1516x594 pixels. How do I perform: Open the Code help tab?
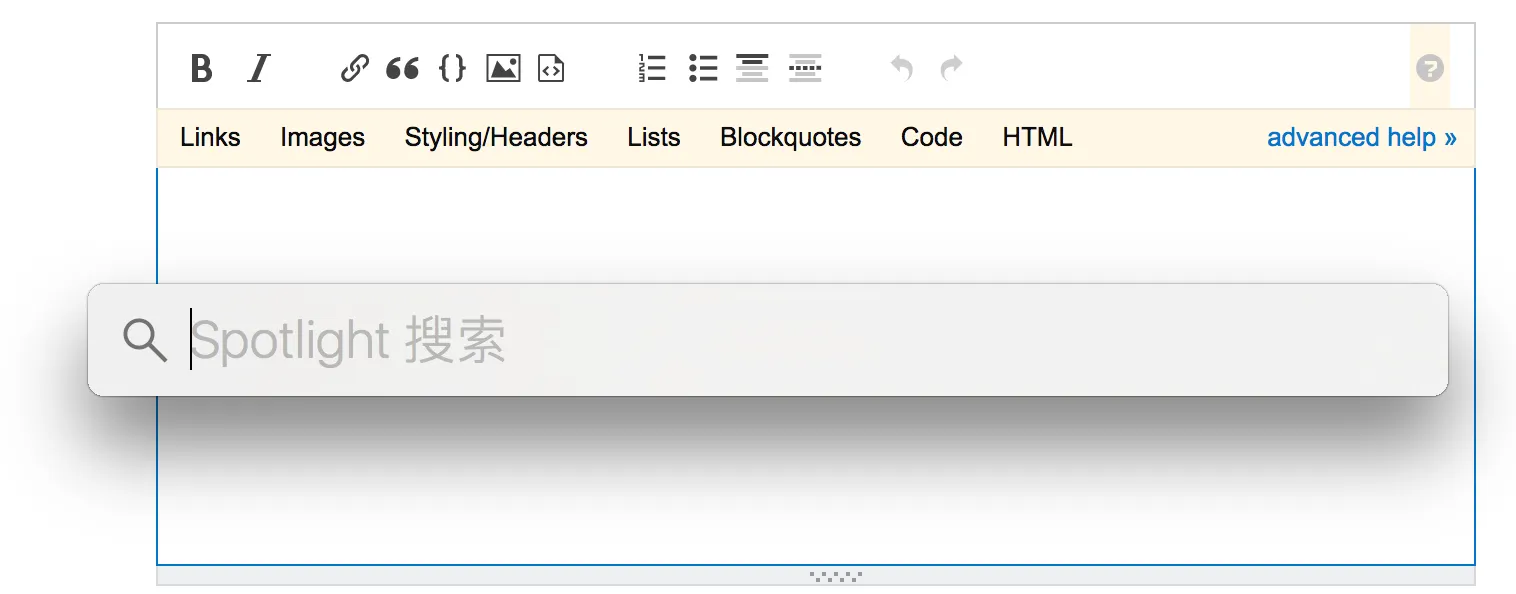932,137
